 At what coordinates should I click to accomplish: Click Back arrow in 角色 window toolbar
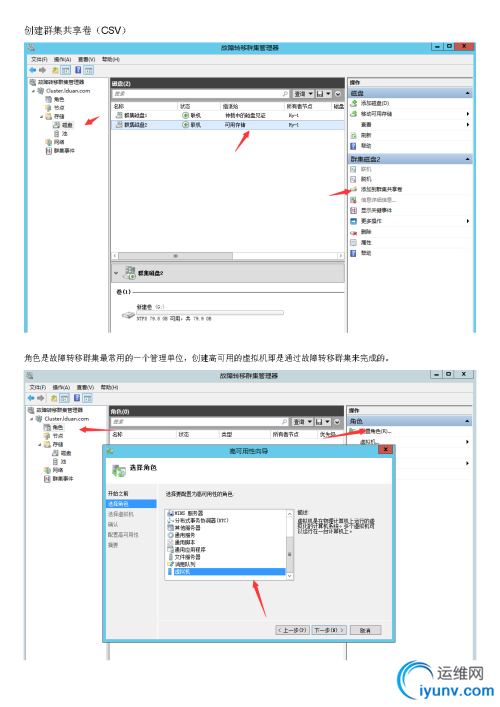pyautogui.click(x=31, y=398)
